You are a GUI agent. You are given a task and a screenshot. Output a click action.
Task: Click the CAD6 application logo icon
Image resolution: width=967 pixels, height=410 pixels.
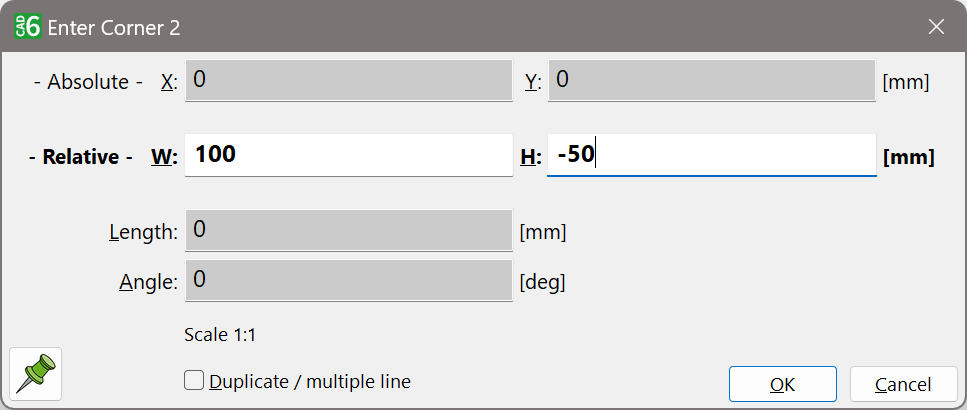(x=27, y=27)
